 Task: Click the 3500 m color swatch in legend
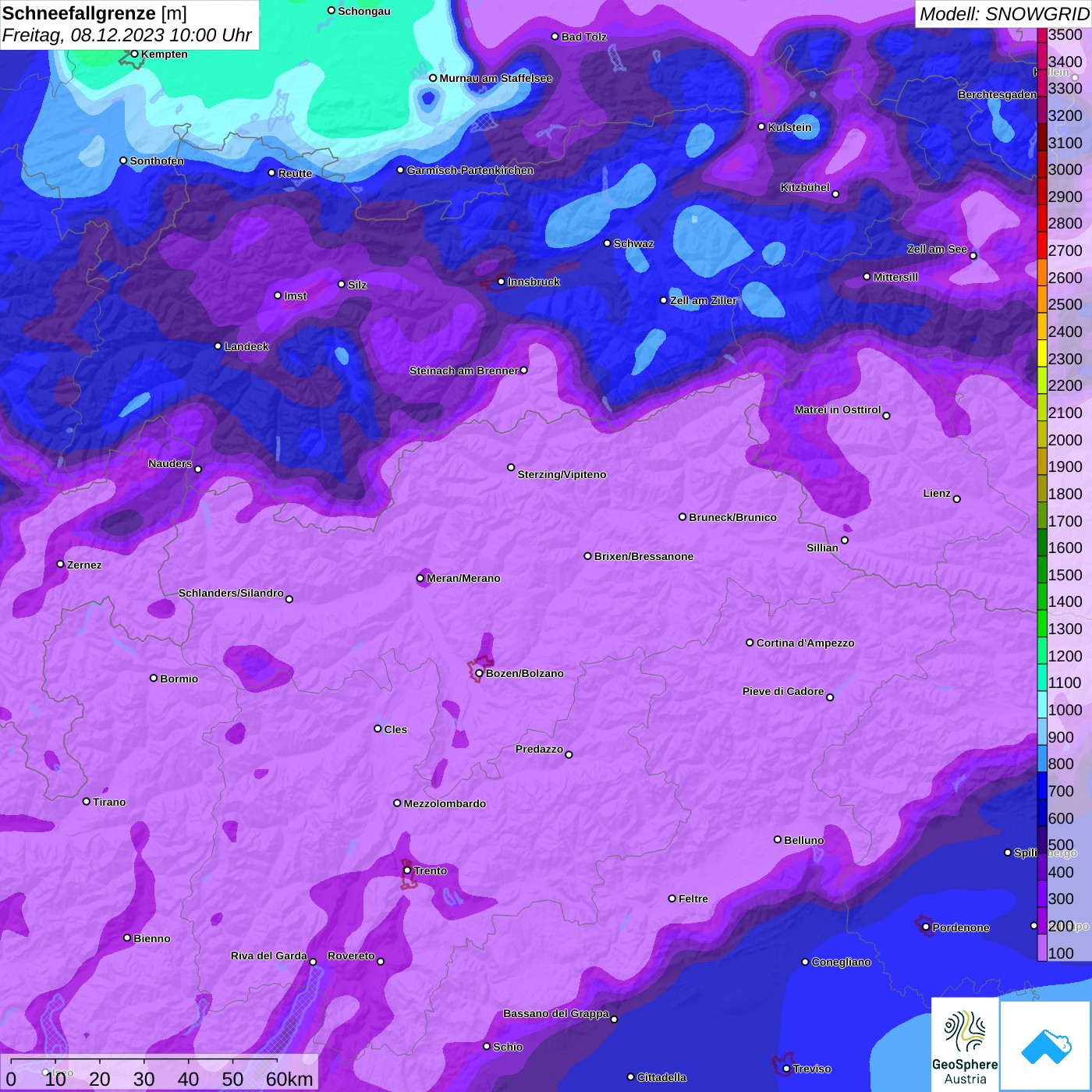(1041, 34)
